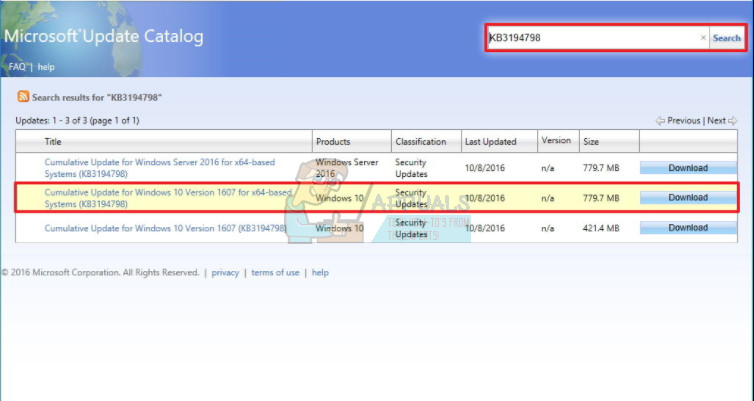Download Windows 10 1607 x64 update, 779.7 MB
Viewport: 754px width, 401px height.
[x=688, y=198]
